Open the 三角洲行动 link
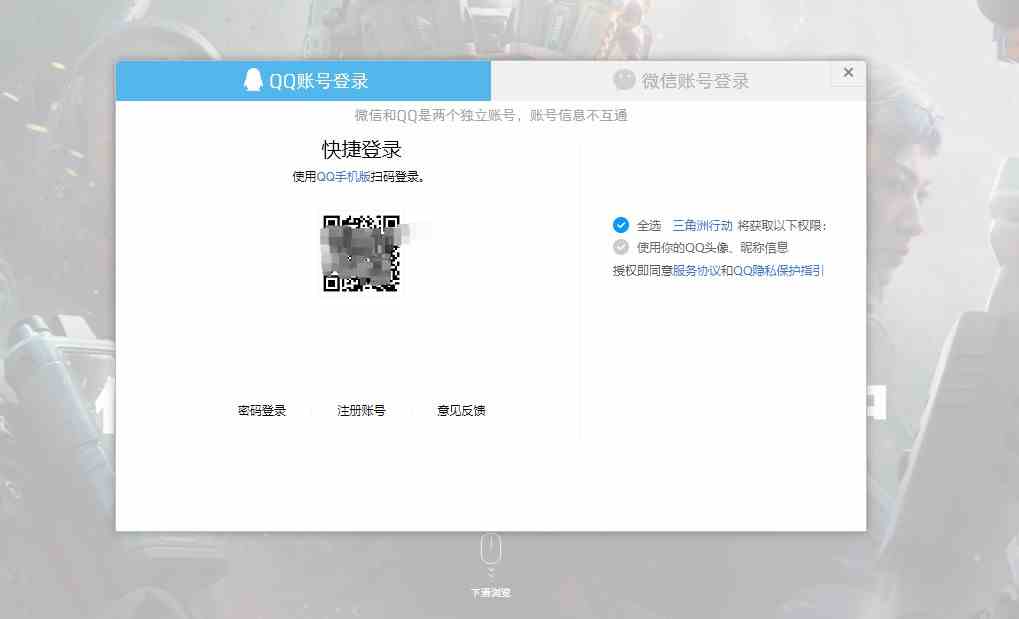 pos(702,226)
